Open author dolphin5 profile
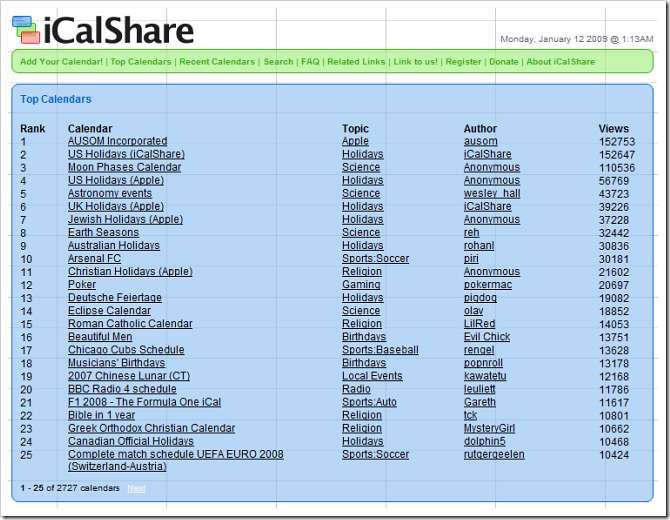The height and width of the screenshot is (520, 670). (485, 441)
